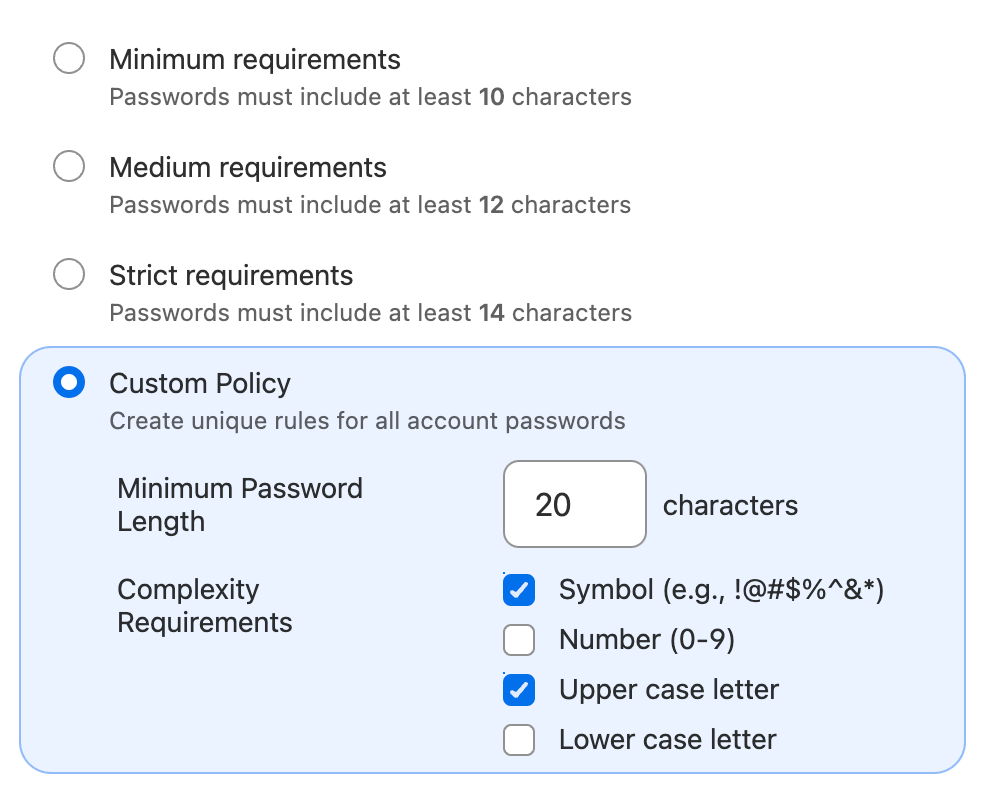Click the 'Lower case letter' label text

[x=667, y=740]
